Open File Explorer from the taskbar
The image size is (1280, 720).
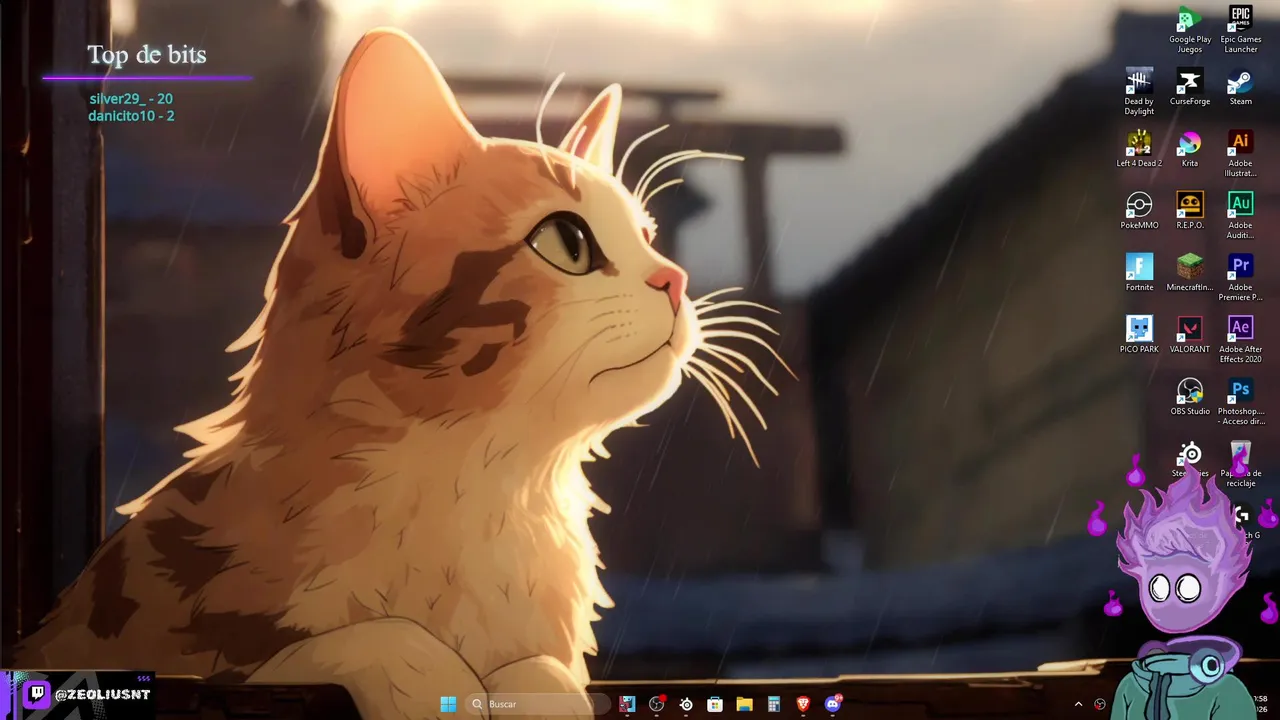click(744, 704)
